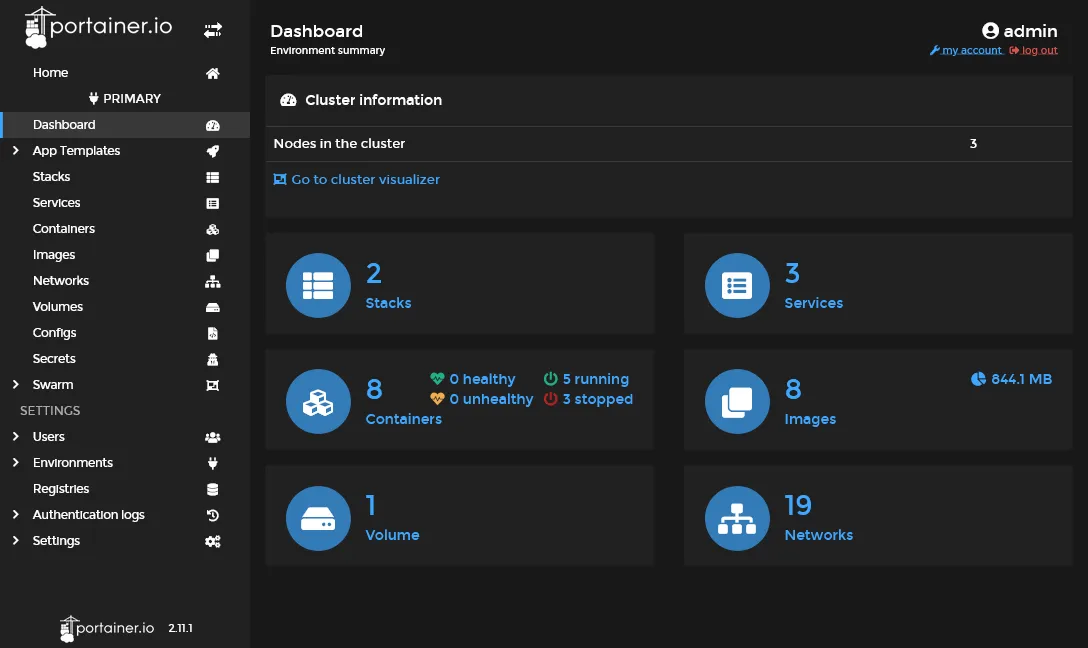Expand the Swarm menu chevron

[15, 385]
